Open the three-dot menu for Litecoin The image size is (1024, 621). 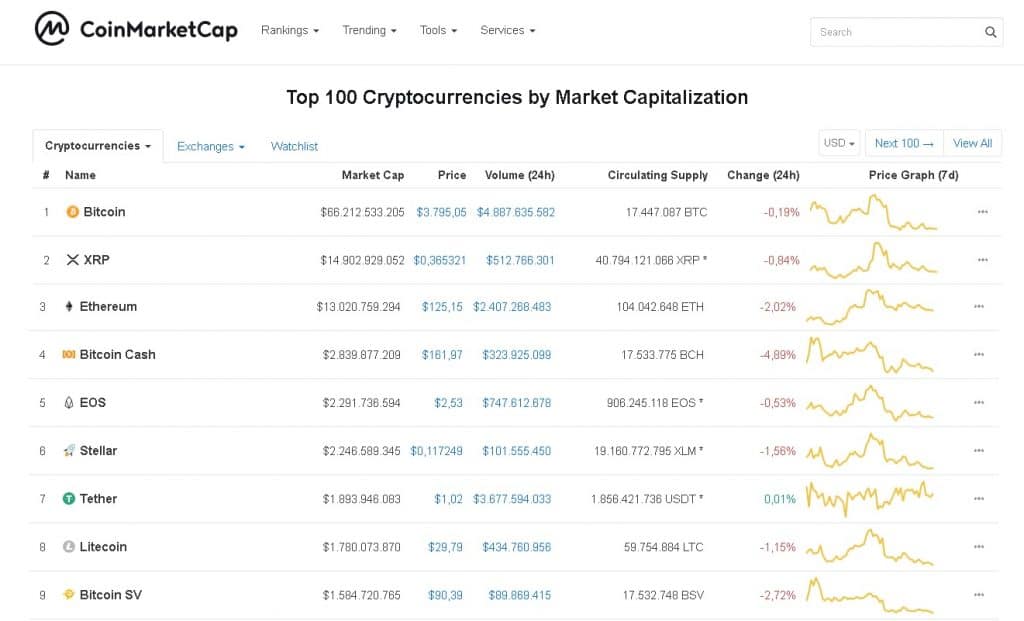point(981,547)
